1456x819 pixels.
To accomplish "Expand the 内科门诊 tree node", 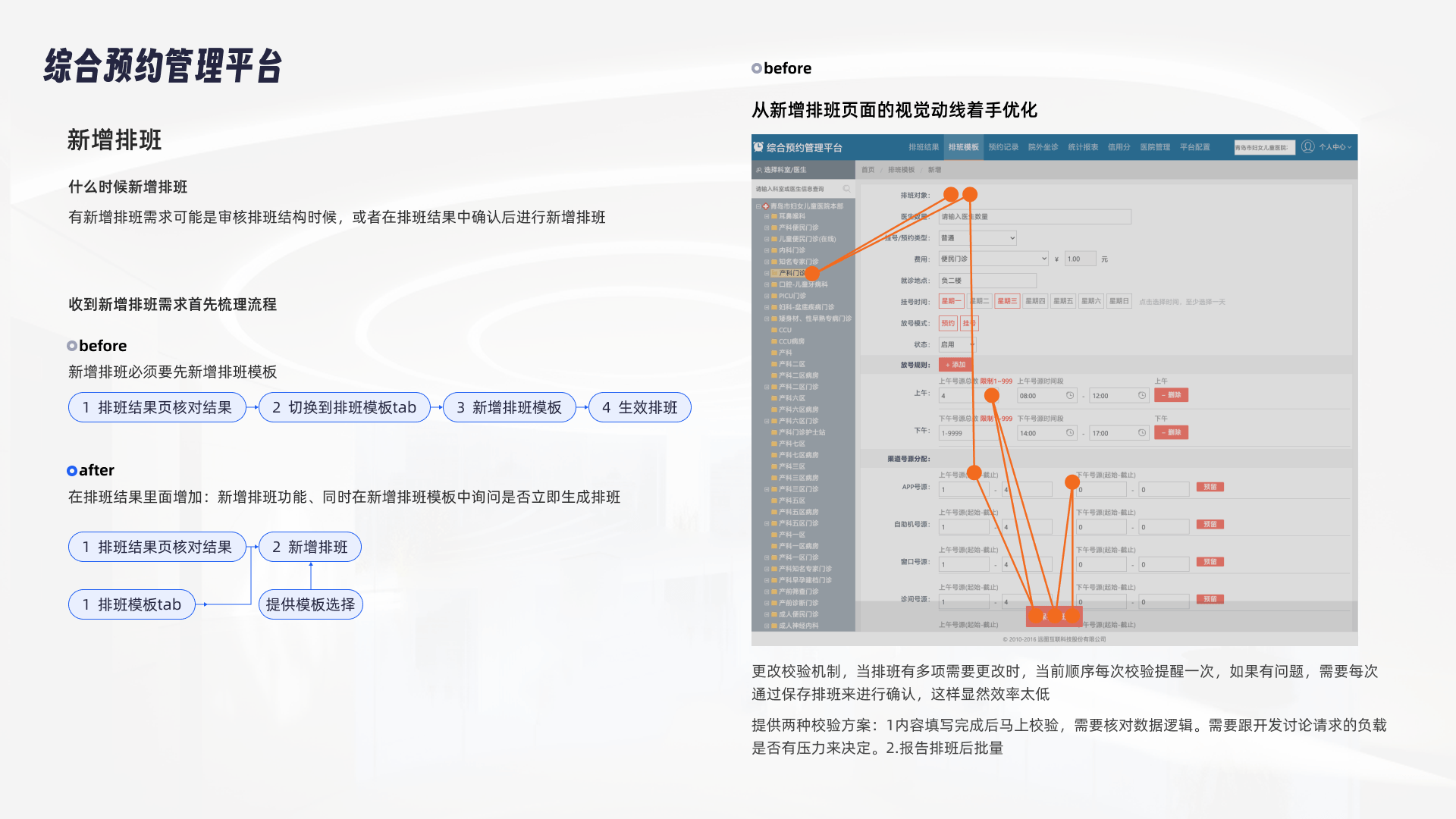I will 767,251.
